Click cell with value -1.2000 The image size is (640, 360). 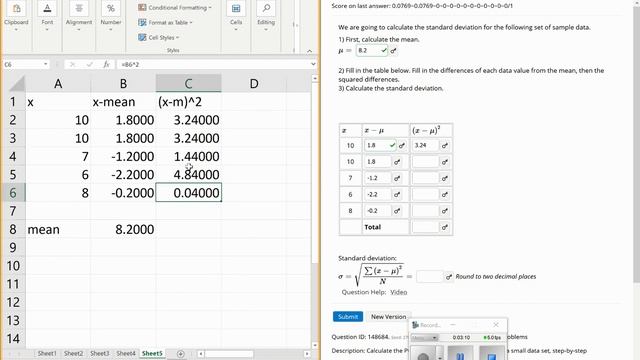(123, 156)
